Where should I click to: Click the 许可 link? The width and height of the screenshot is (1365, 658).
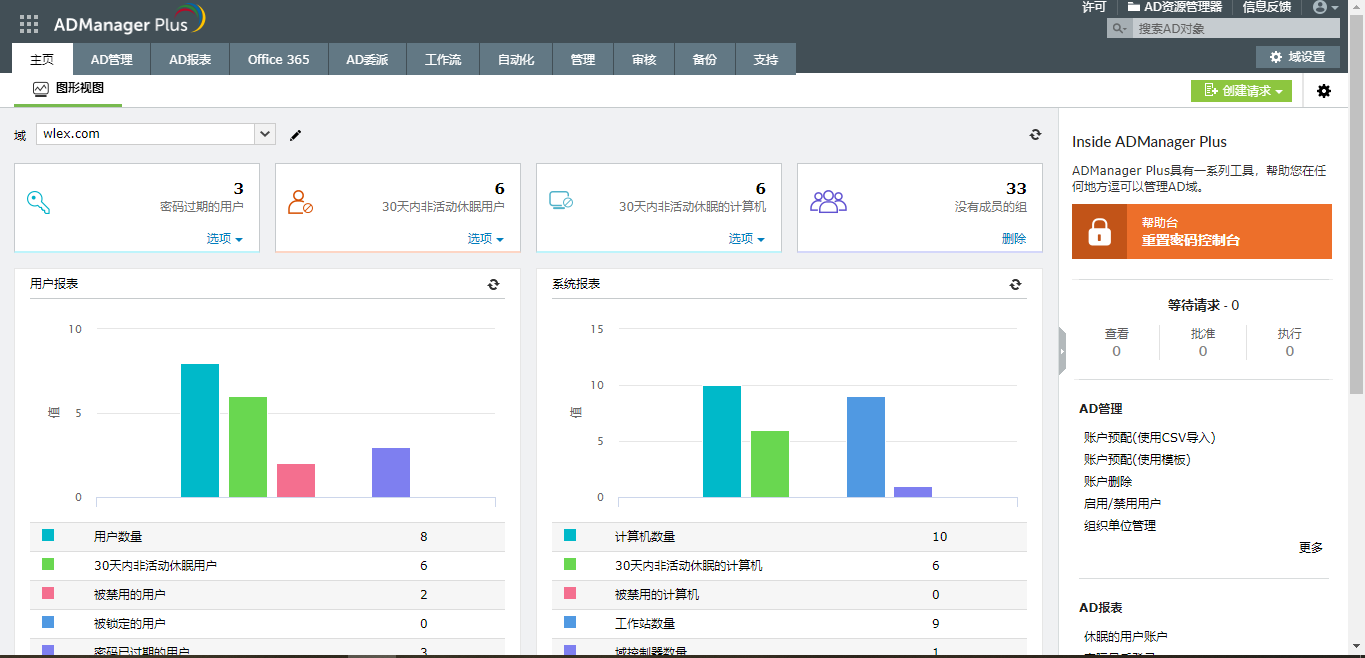(x=1094, y=7)
